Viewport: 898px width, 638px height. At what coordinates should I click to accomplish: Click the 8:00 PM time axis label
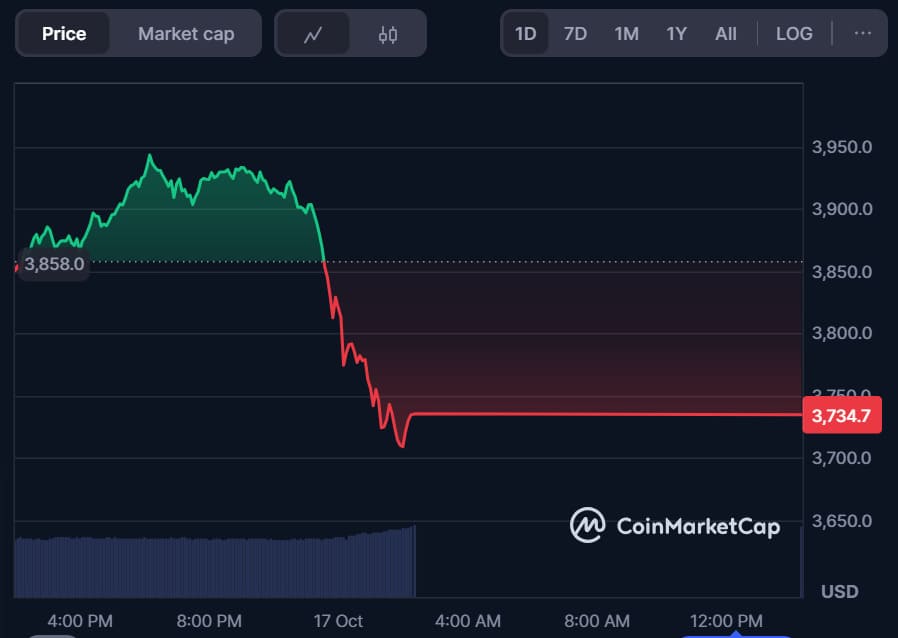pos(209,621)
